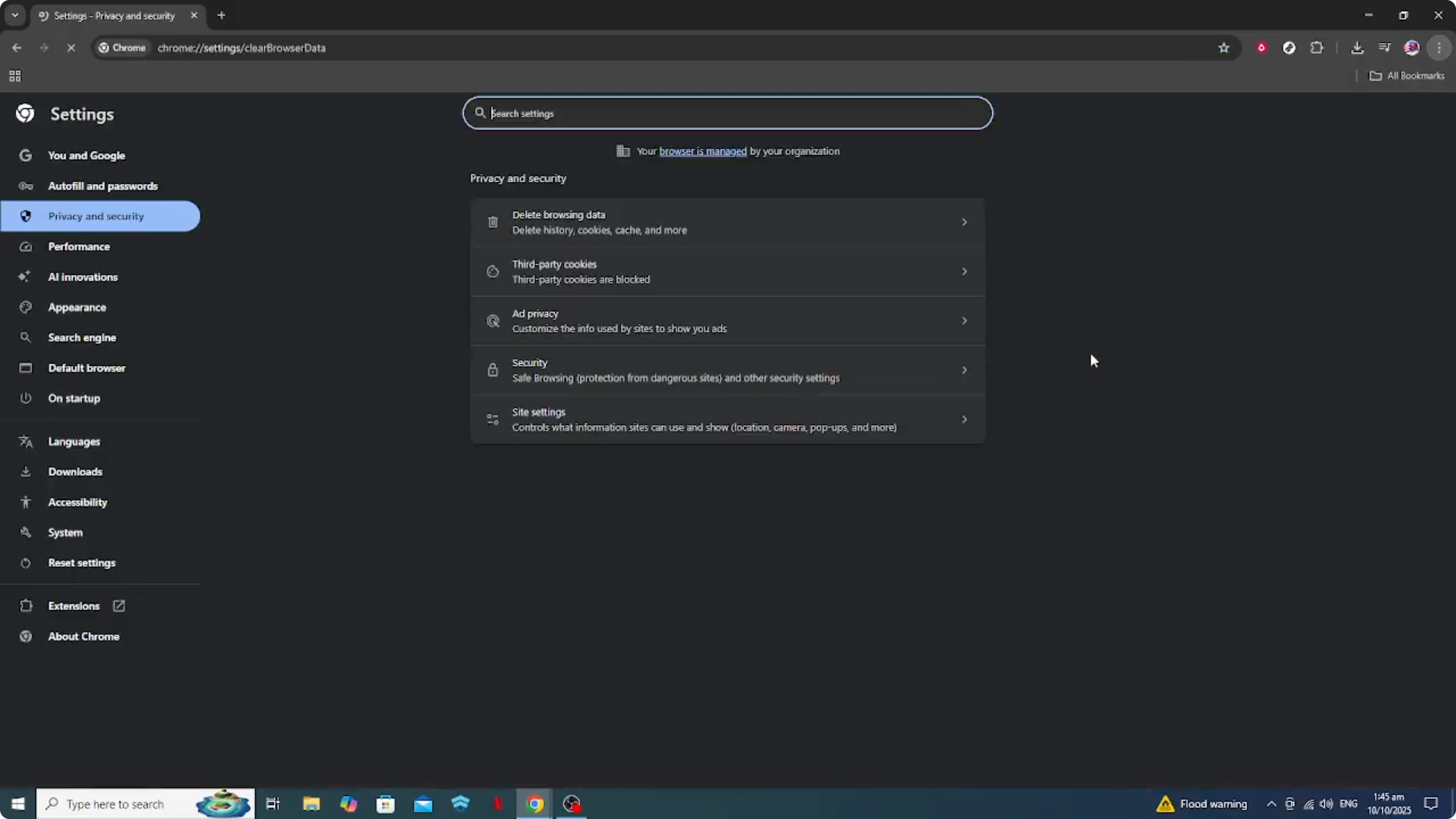
Task: Click the Settings gear logo beside Settings heading
Action: point(25,113)
